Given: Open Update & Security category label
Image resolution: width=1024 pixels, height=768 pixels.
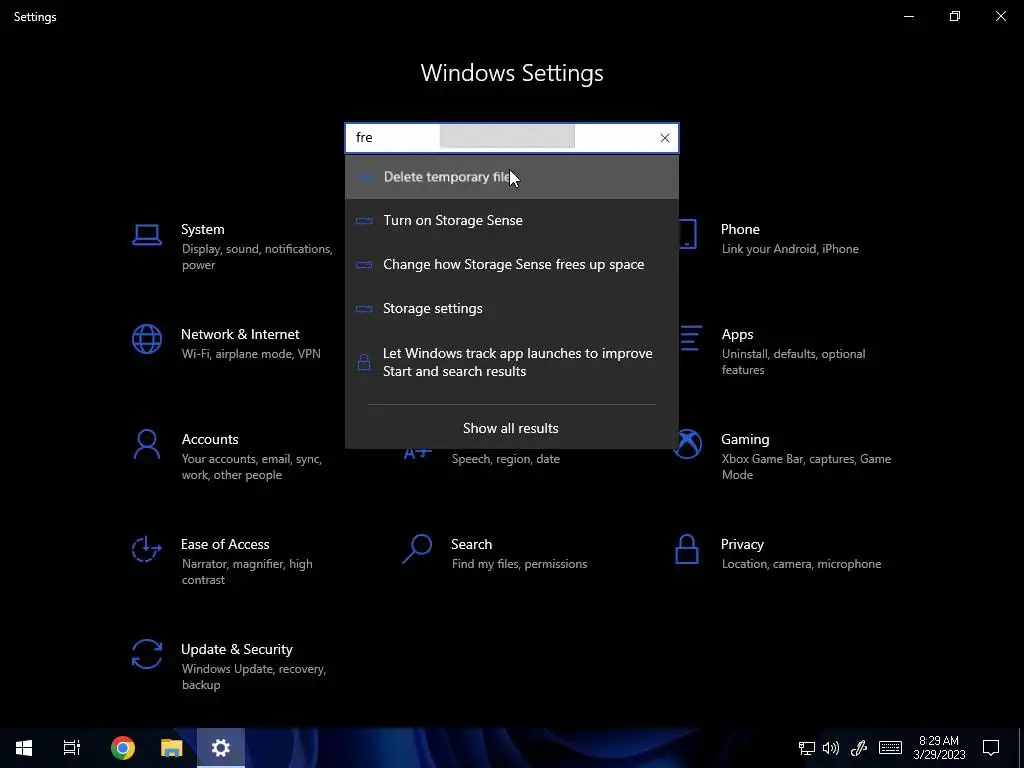Looking at the screenshot, I should 236,650.
